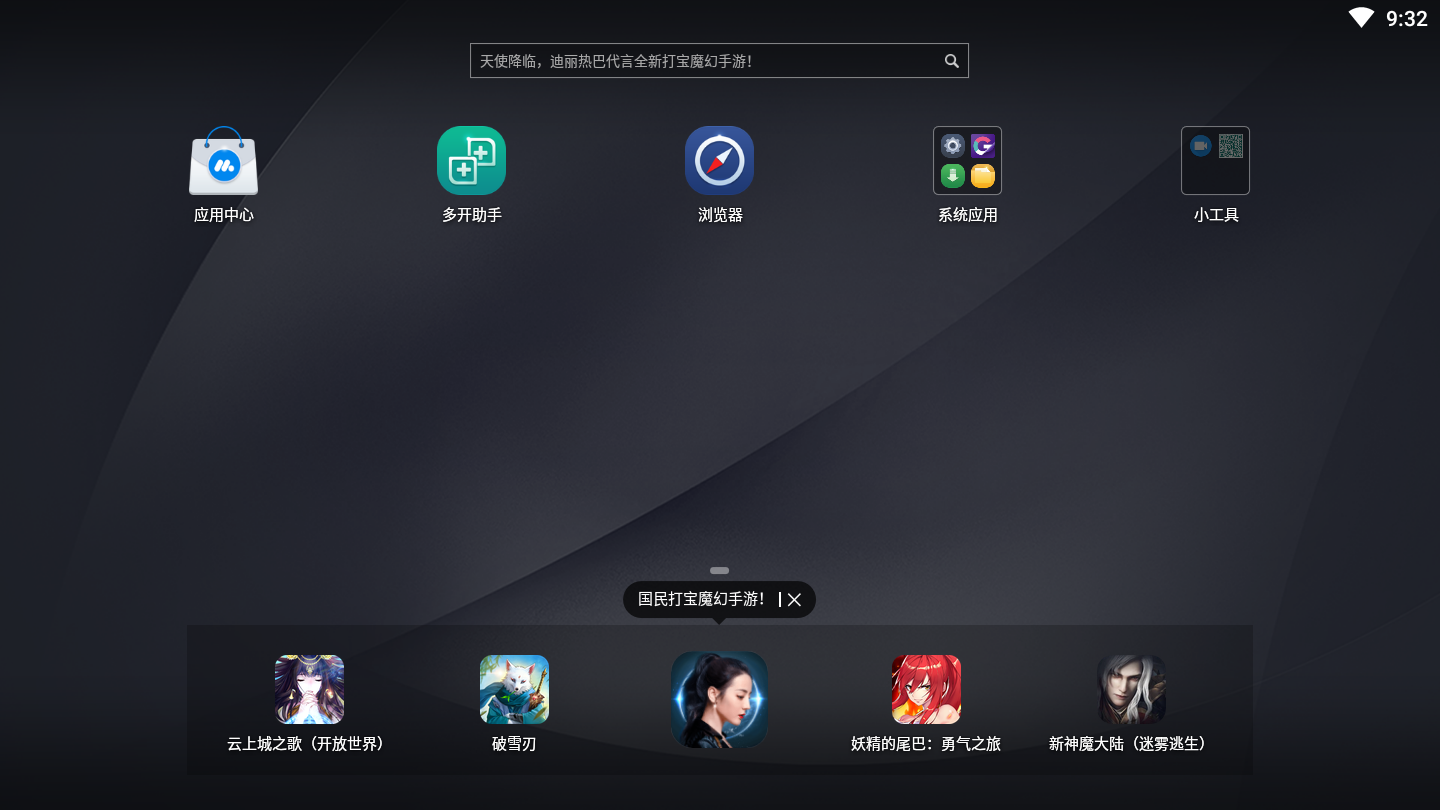Launch the 多开助手 multi-instance helper
This screenshot has height=810, width=1440.
(x=471, y=161)
